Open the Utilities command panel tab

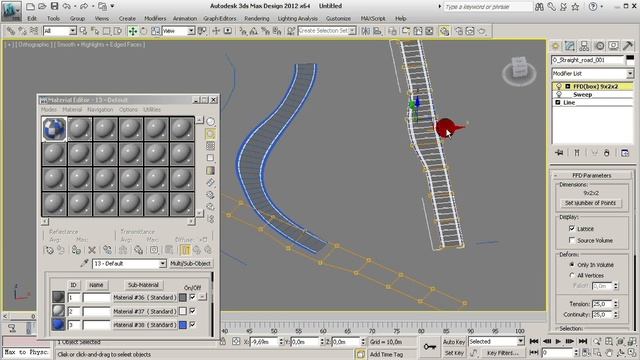click(628, 46)
